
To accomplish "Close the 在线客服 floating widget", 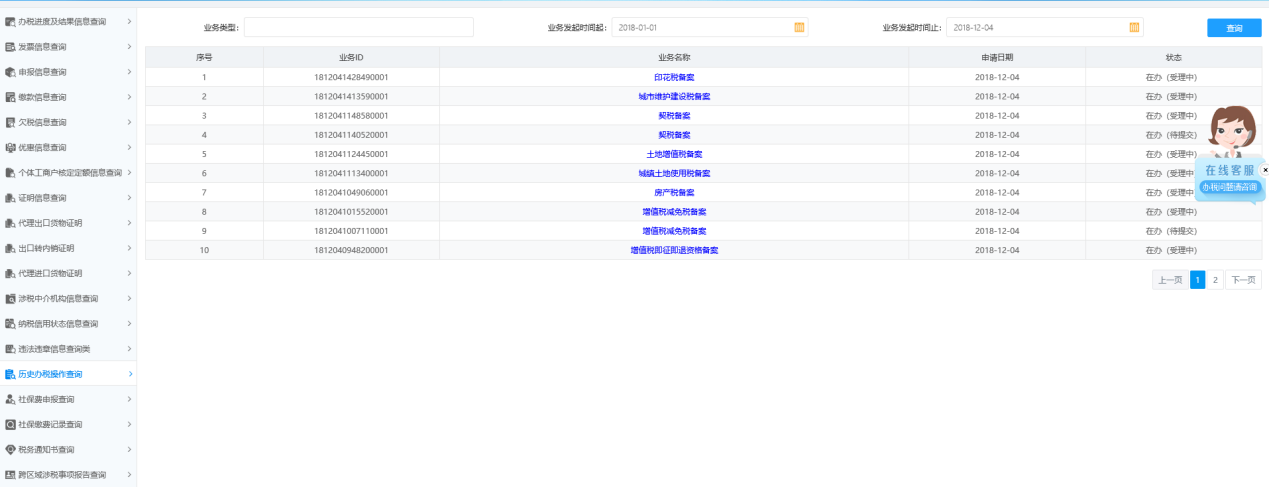I will coord(1265,170).
